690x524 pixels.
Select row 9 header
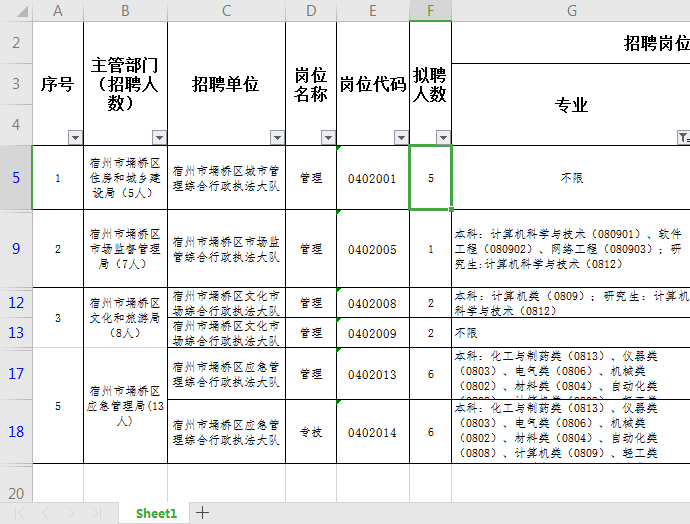(16, 249)
